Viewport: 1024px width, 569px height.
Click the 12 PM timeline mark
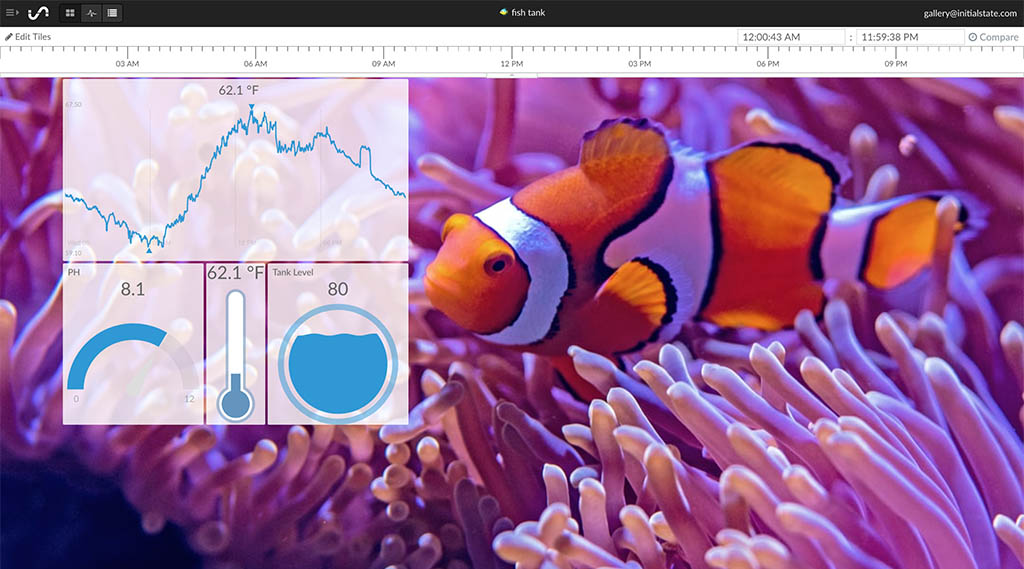point(511,63)
